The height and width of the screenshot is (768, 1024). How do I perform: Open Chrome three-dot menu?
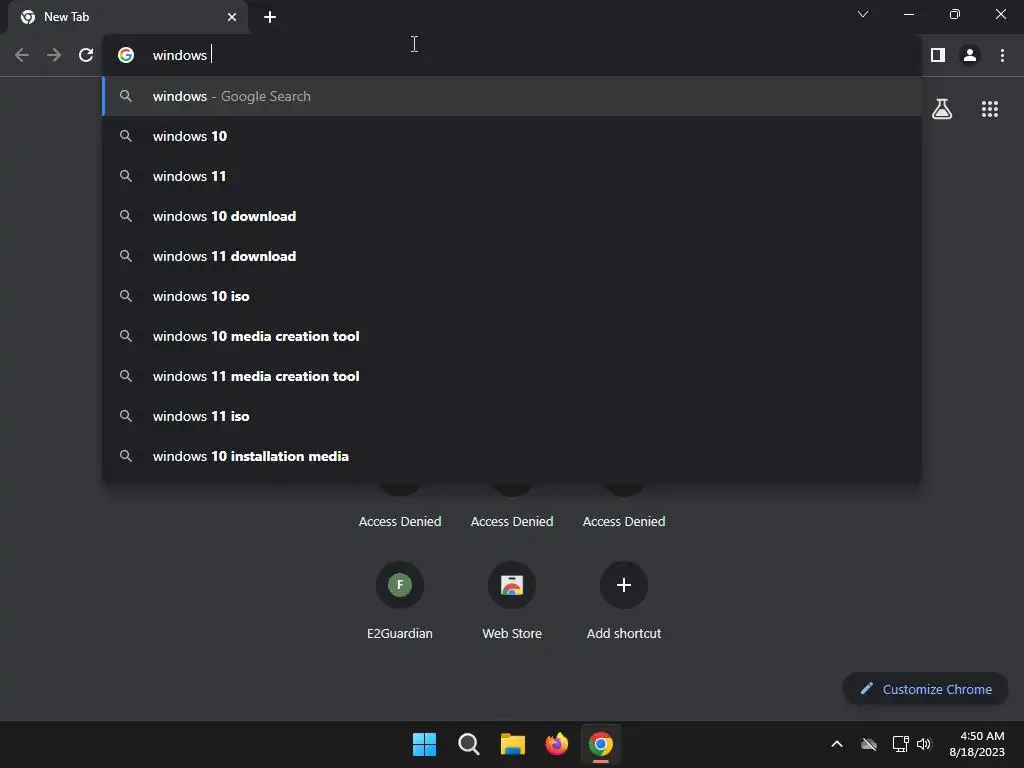[1002, 55]
